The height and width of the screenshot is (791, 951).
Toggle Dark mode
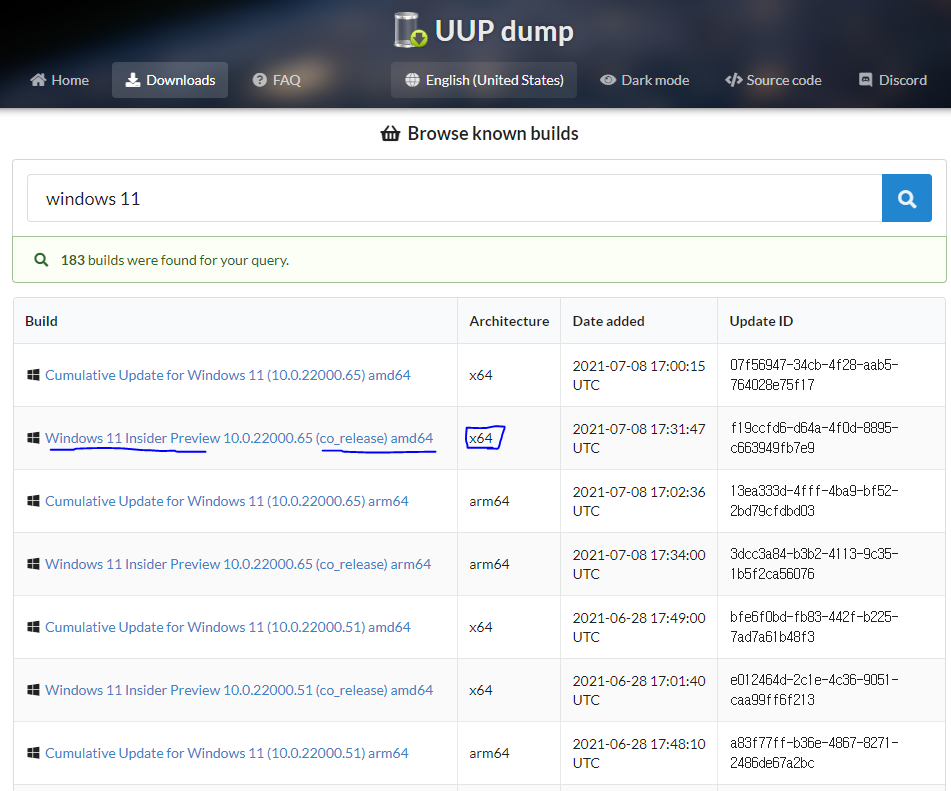pyautogui.click(x=644, y=80)
